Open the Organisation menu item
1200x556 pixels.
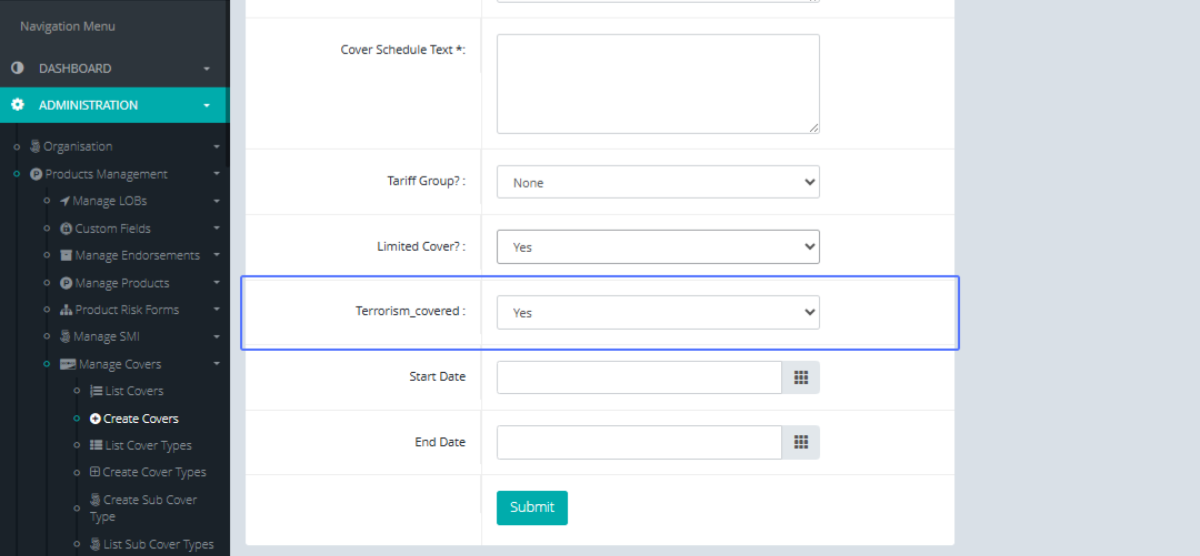[x=77, y=146]
